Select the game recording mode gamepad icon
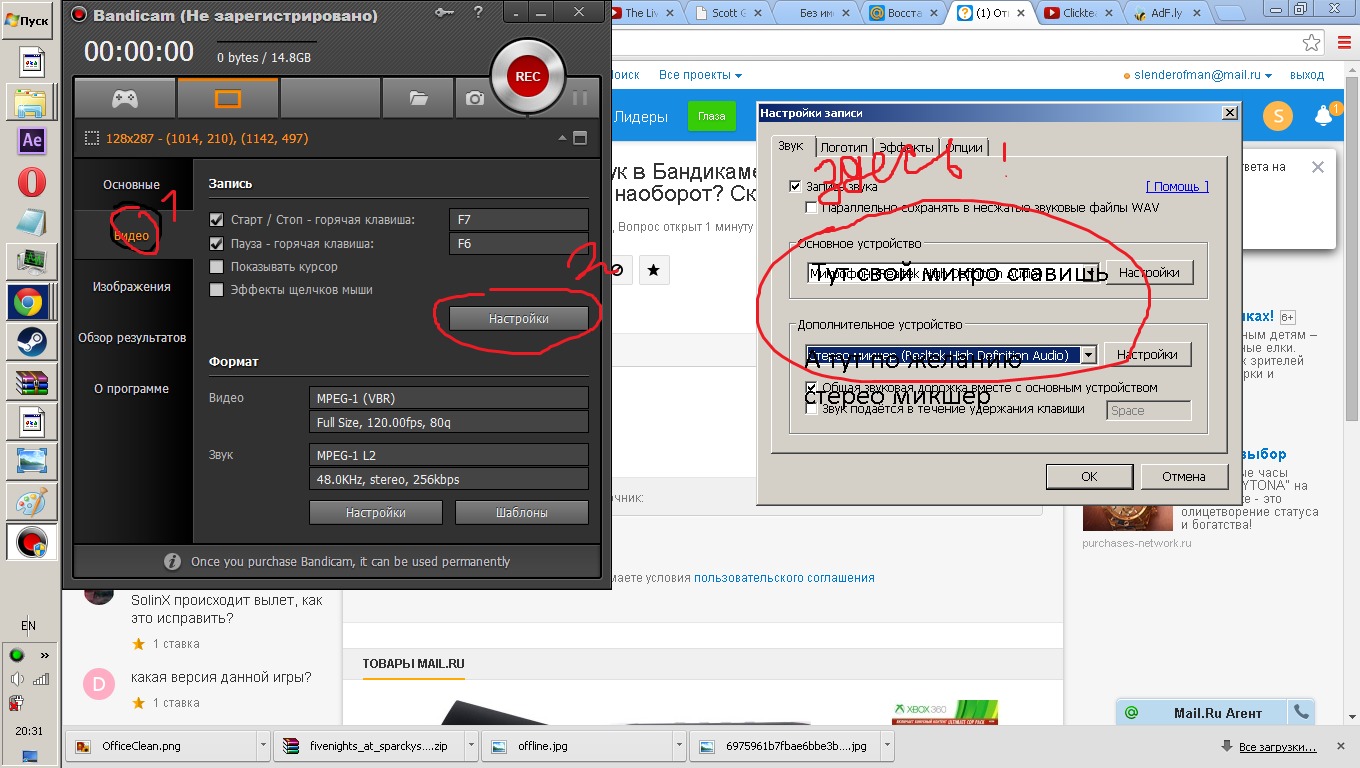Image resolution: width=1360 pixels, height=768 pixels. coord(125,98)
